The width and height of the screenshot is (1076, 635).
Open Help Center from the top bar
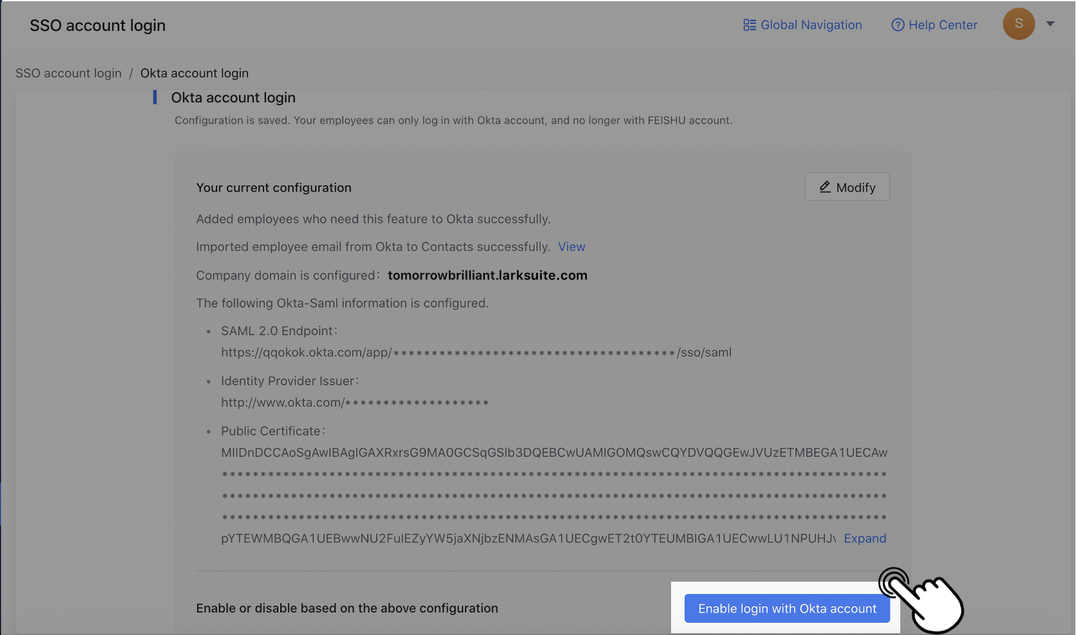tap(944, 24)
